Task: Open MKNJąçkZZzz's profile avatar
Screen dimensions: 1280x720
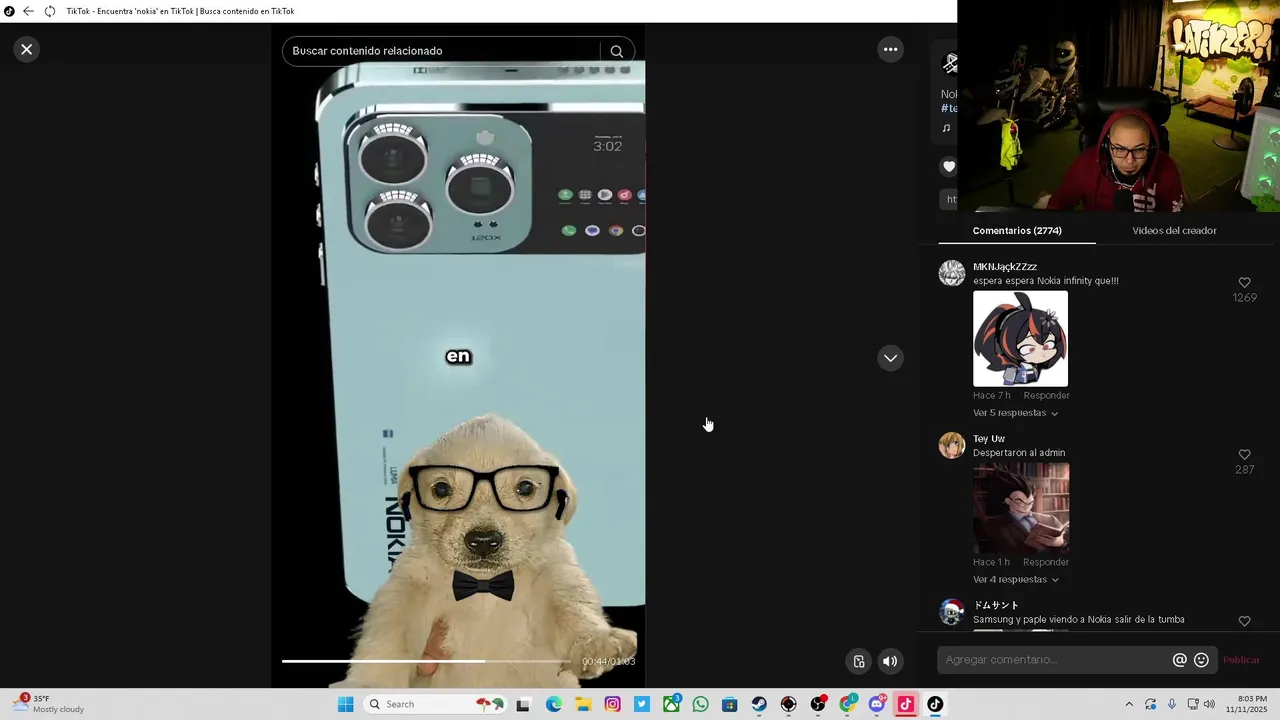Action: tap(952, 273)
